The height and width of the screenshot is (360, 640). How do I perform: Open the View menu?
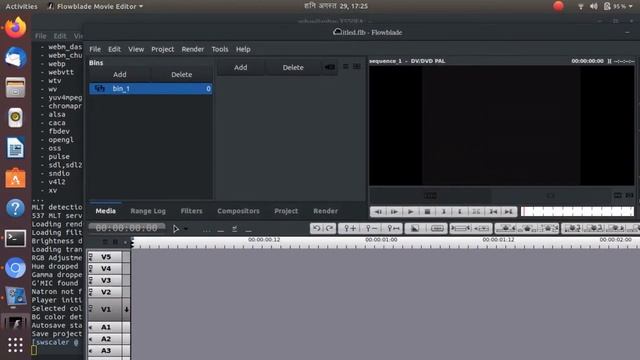(x=136, y=49)
